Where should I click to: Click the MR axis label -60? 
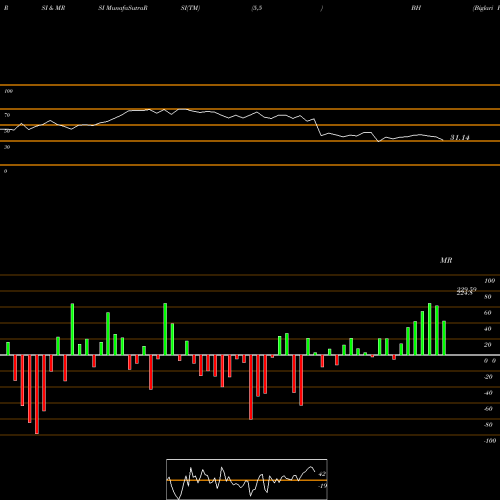[488, 409]
